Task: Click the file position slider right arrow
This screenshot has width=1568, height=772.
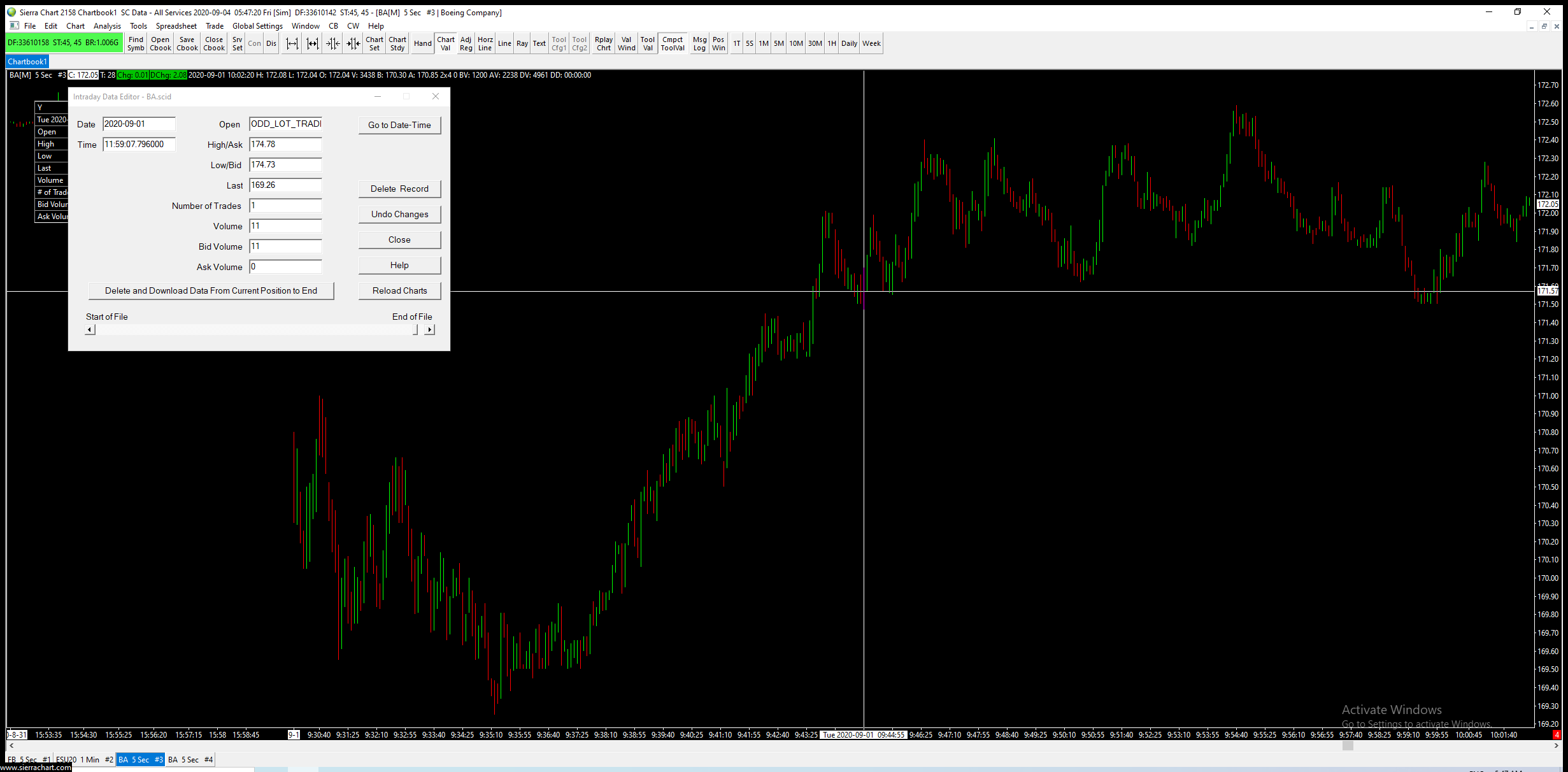Action: tap(430, 329)
